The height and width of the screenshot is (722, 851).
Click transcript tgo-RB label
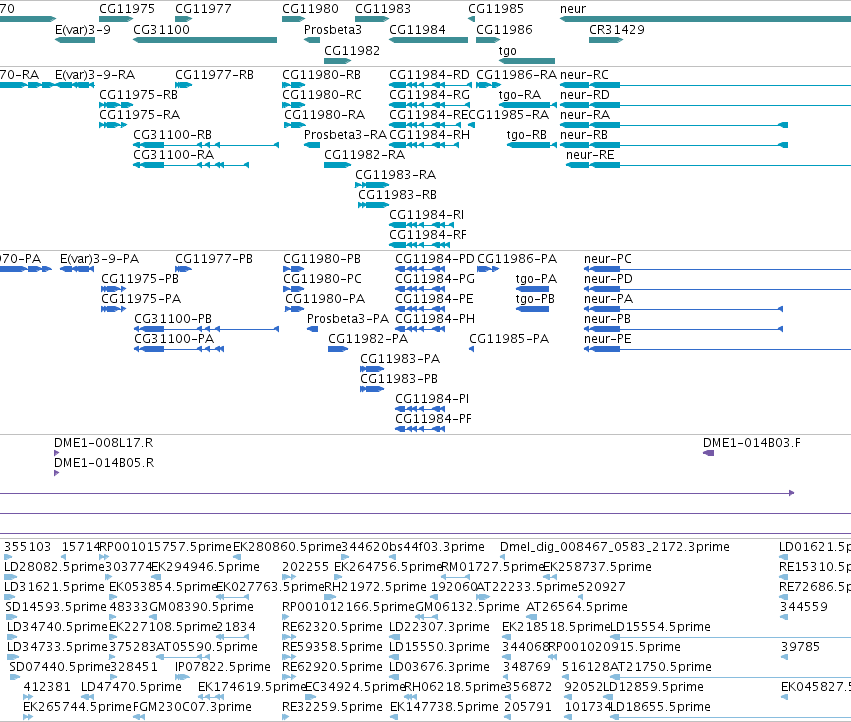526,135
